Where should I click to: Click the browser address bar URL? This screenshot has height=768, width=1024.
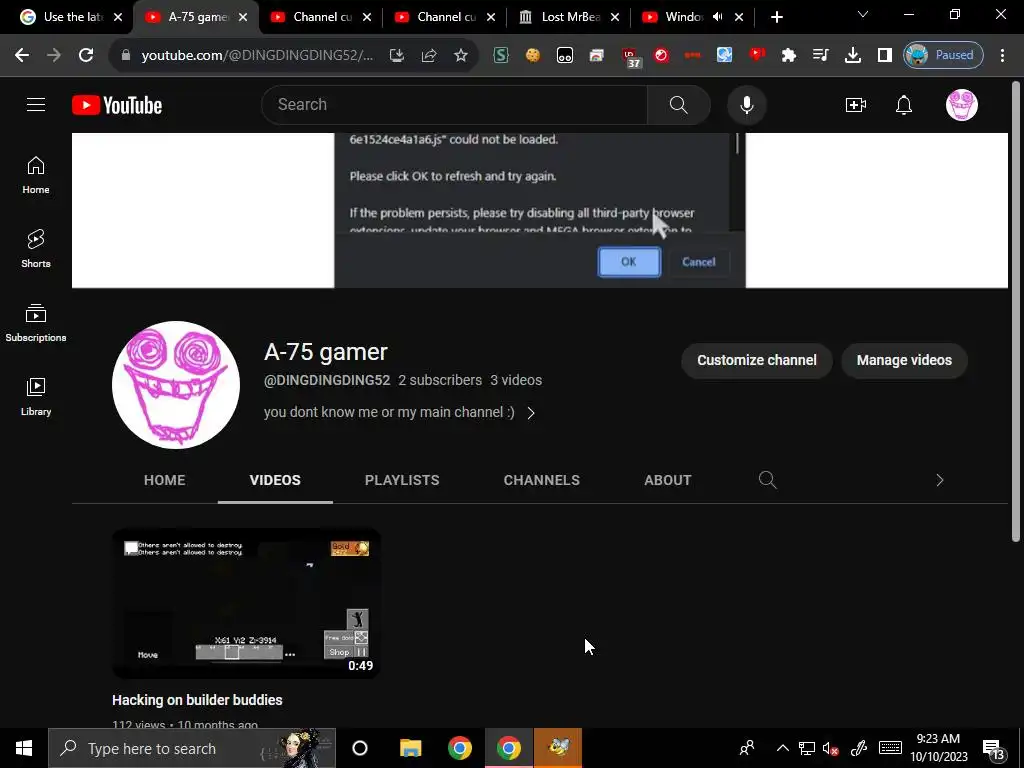[257, 56]
